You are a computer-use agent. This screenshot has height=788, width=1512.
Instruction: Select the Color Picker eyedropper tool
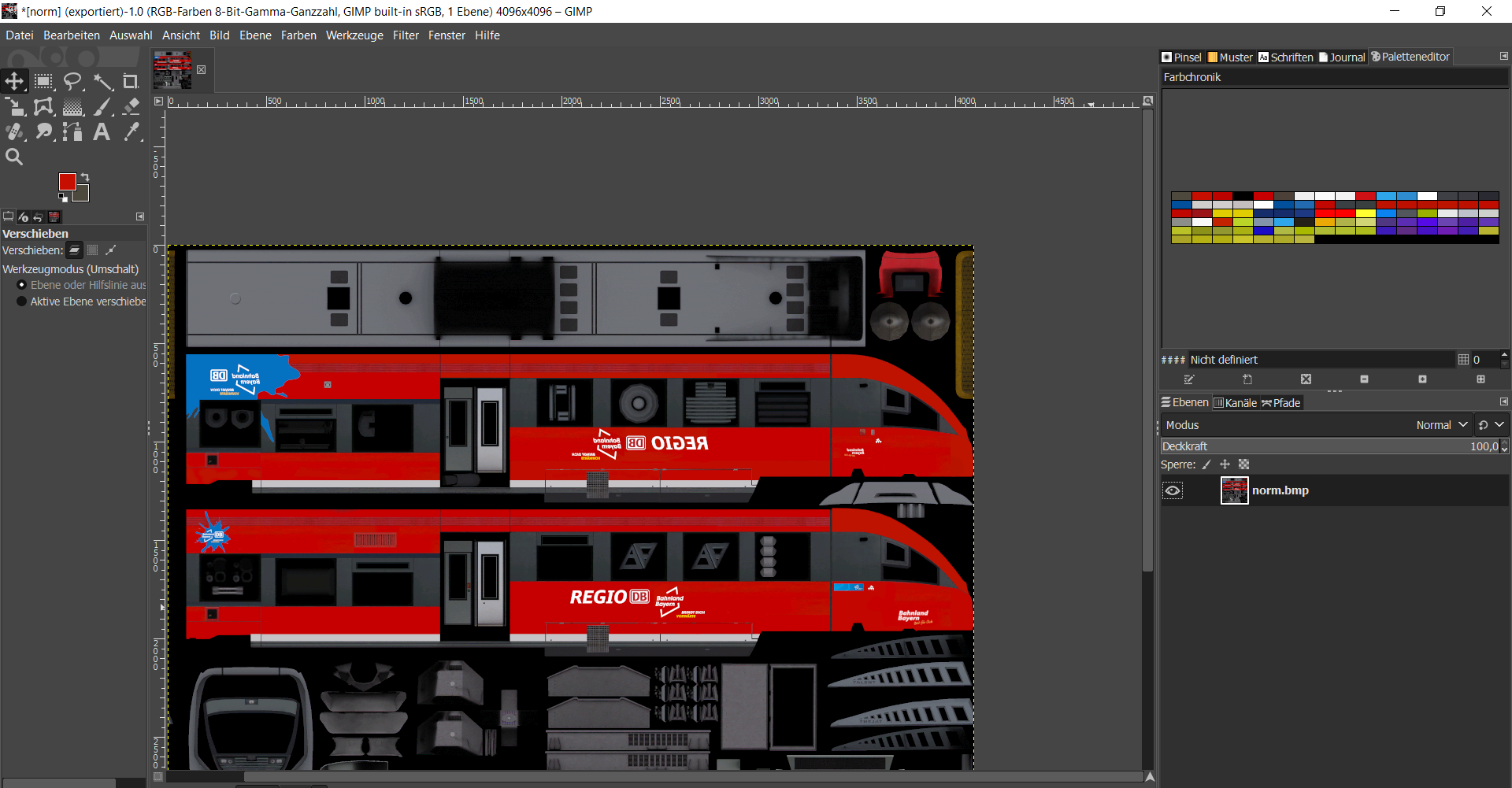point(131,132)
